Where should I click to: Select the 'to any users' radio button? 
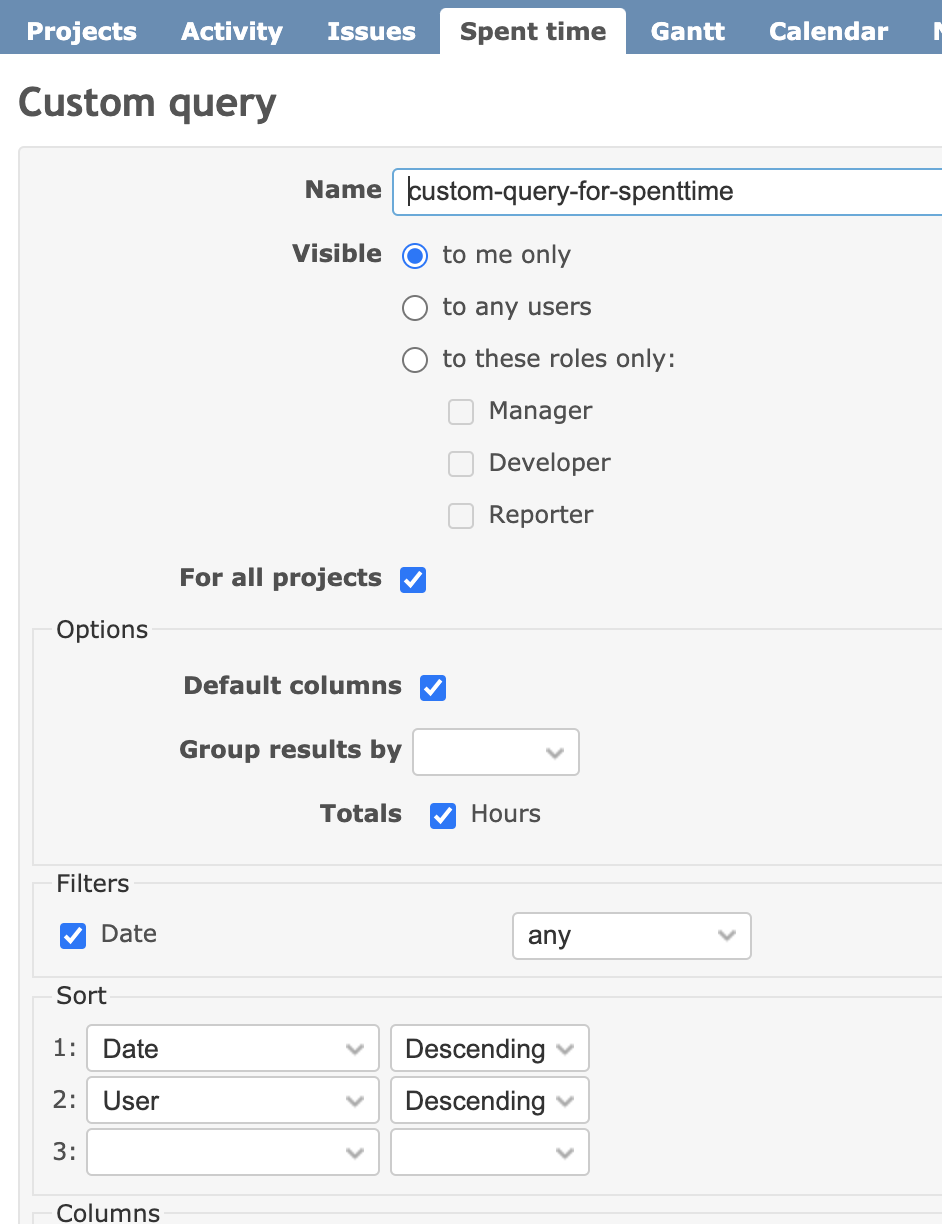pos(415,307)
